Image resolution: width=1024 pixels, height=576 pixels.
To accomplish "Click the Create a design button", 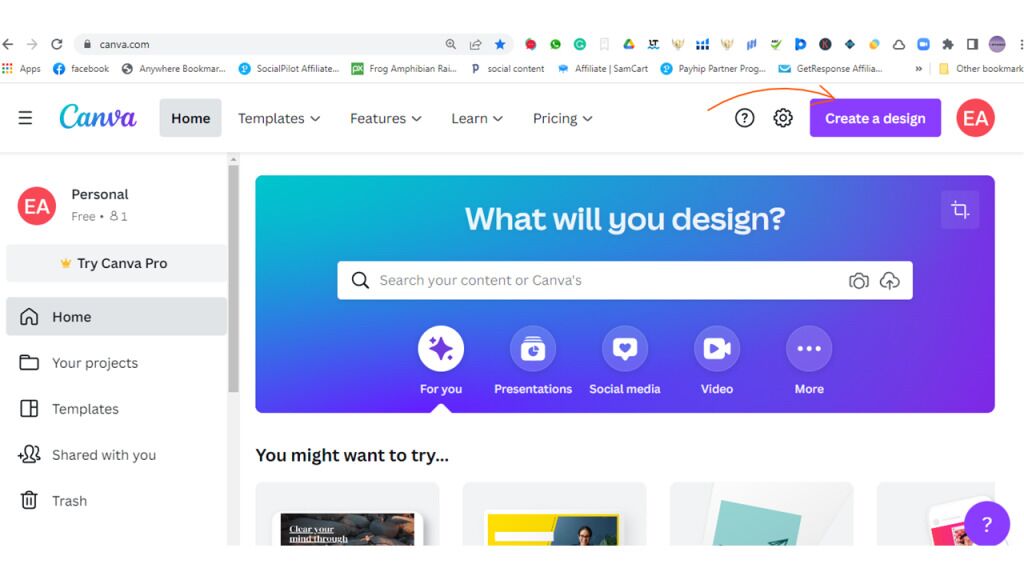I will pyautogui.click(x=875, y=118).
